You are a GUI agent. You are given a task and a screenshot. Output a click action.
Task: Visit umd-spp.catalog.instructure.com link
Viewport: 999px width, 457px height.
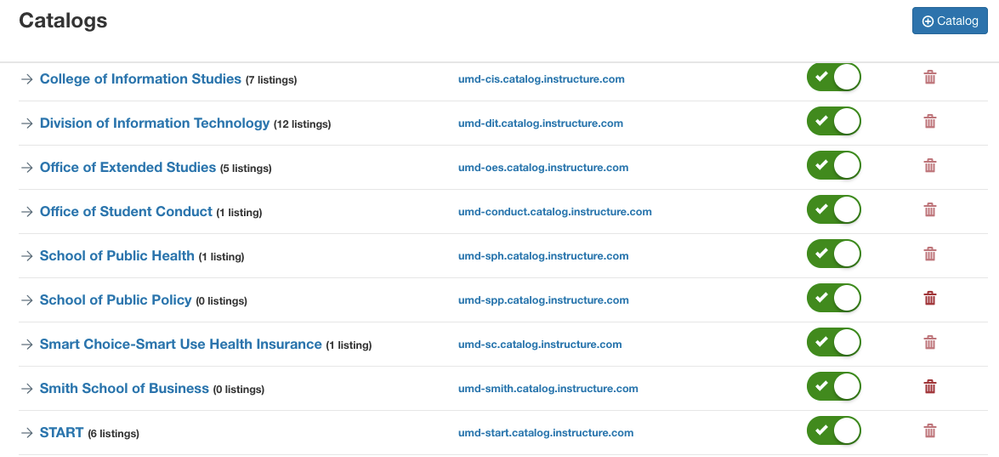pyautogui.click(x=543, y=300)
